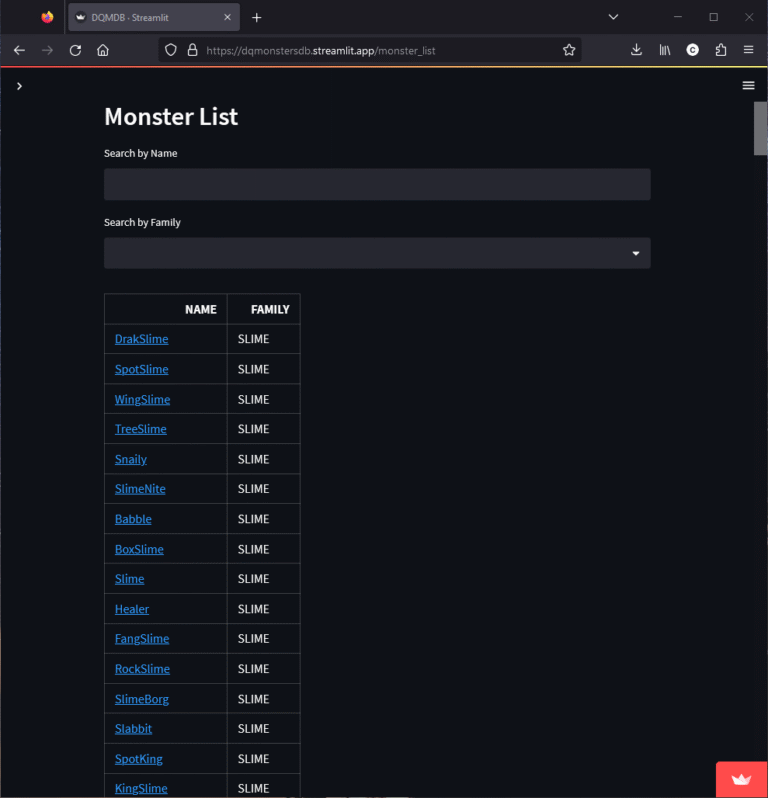Open the downloads panel
Image resolution: width=768 pixels, height=798 pixels.
tap(636, 50)
